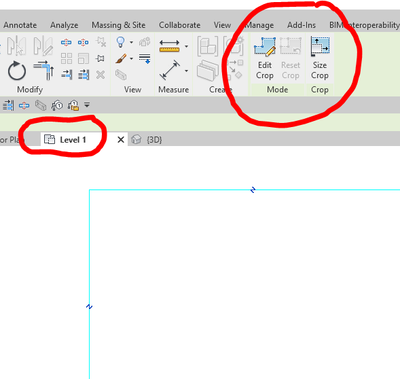Select the crop region break mark on top edge

pos(253,190)
